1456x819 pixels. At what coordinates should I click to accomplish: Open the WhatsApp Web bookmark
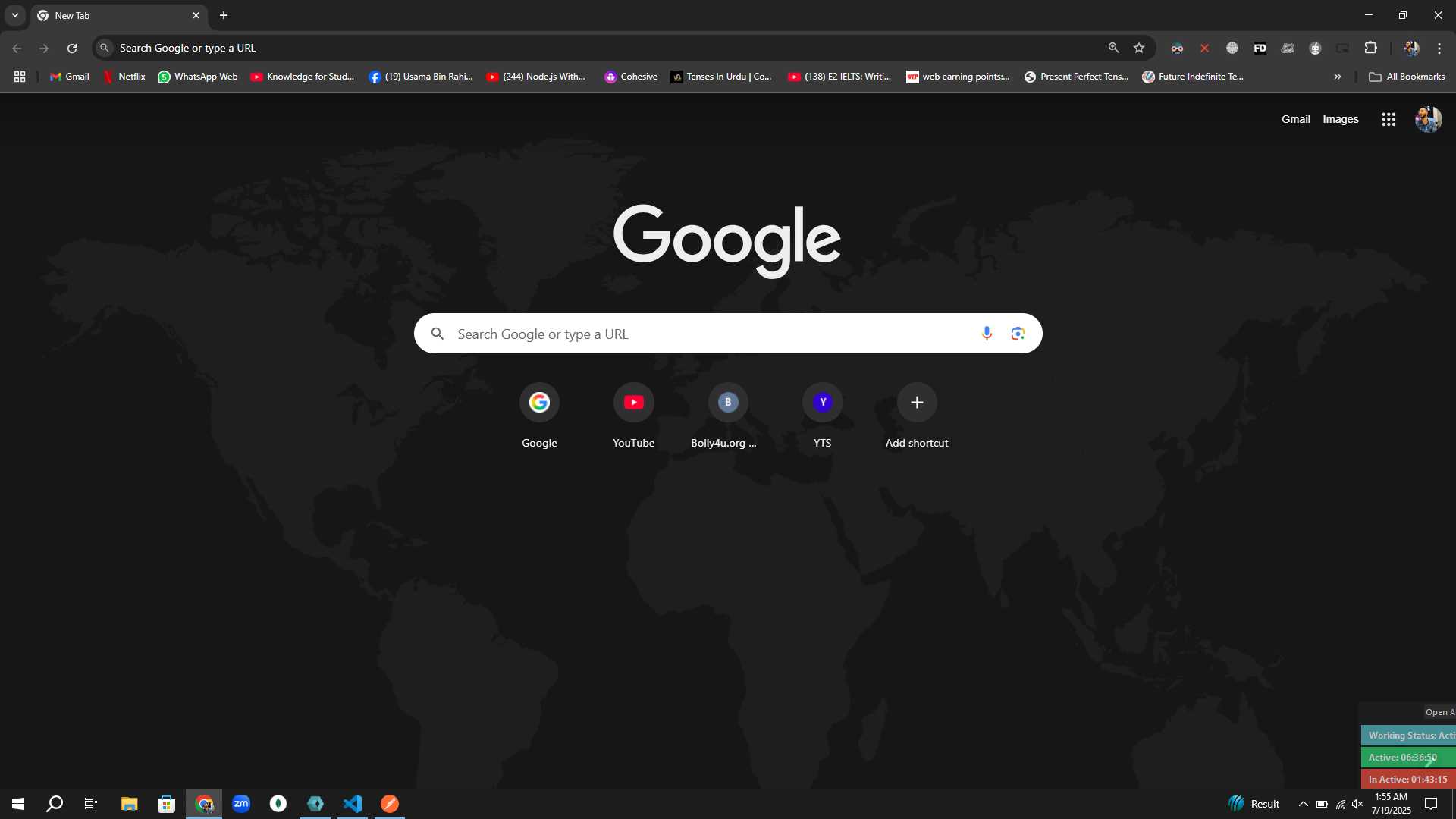[x=198, y=77]
